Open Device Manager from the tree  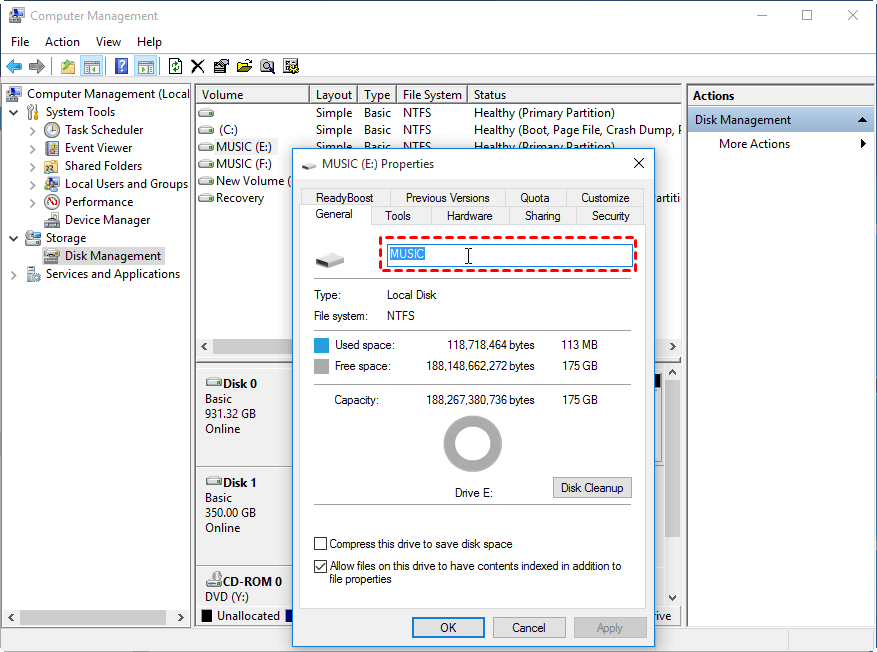(x=107, y=220)
